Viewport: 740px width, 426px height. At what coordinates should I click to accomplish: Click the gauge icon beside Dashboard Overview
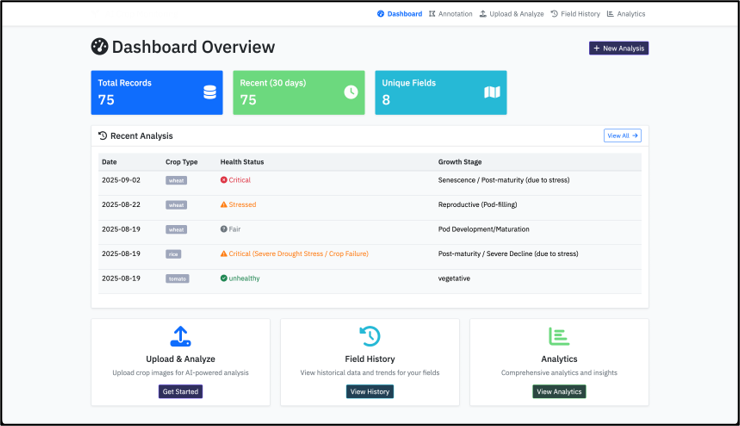pyautogui.click(x=99, y=47)
